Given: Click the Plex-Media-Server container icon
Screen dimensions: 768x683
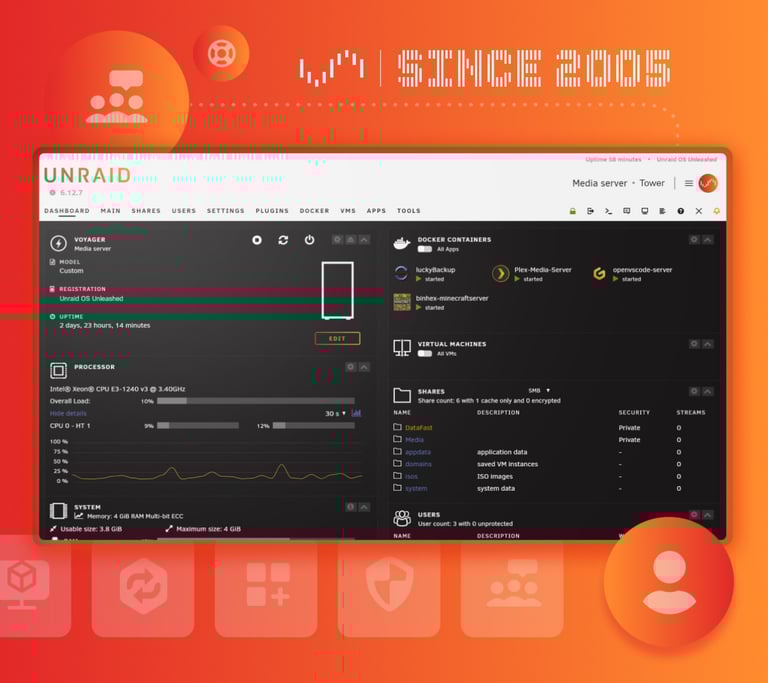Looking at the screenshot, I should 500,273.
